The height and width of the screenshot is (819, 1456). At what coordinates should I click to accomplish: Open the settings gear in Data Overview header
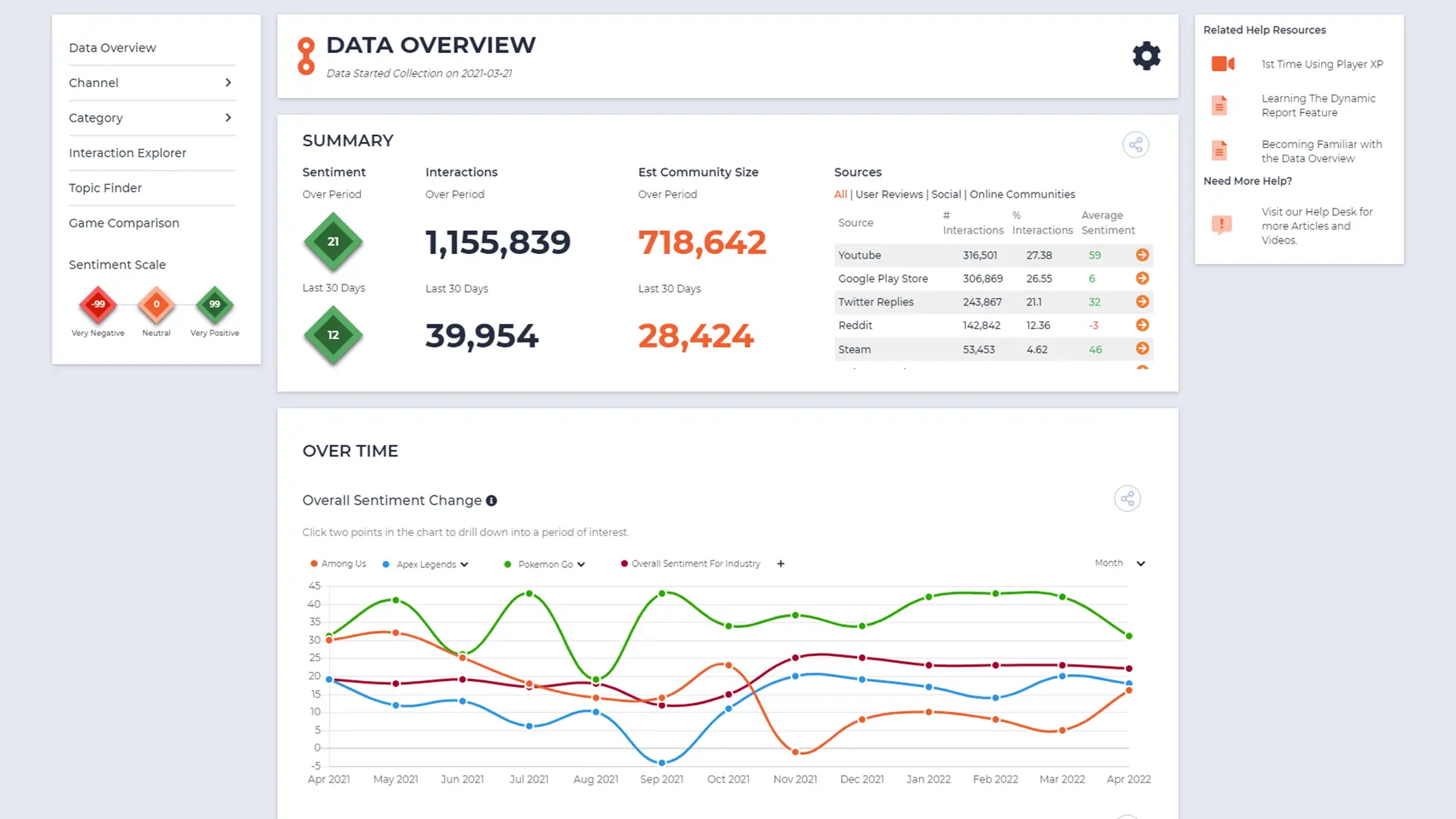point(1146,56)
